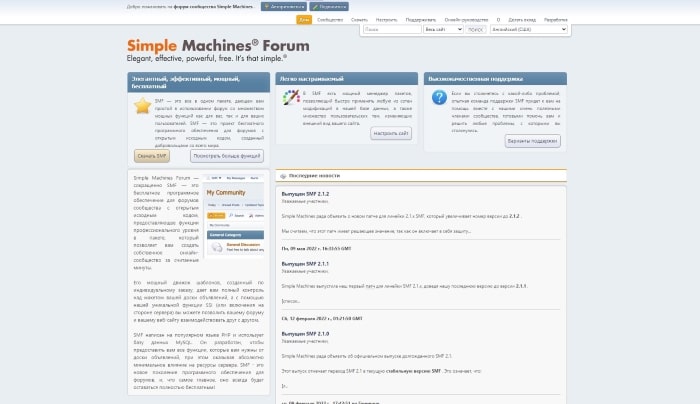The width and height of the screenshot is (700, 404).
Task: Click the стабильную версию SMF bold text
Action: click(413, 371)
